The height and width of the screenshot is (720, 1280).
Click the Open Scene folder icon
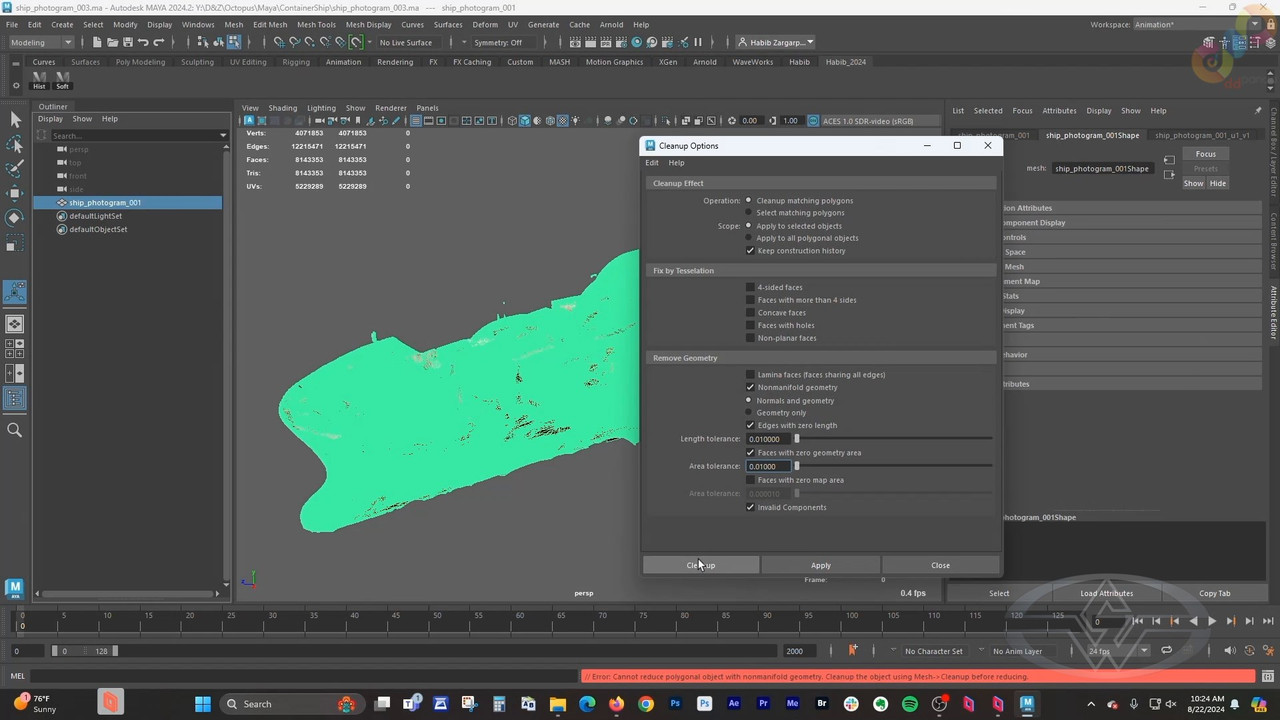(112, 42)
